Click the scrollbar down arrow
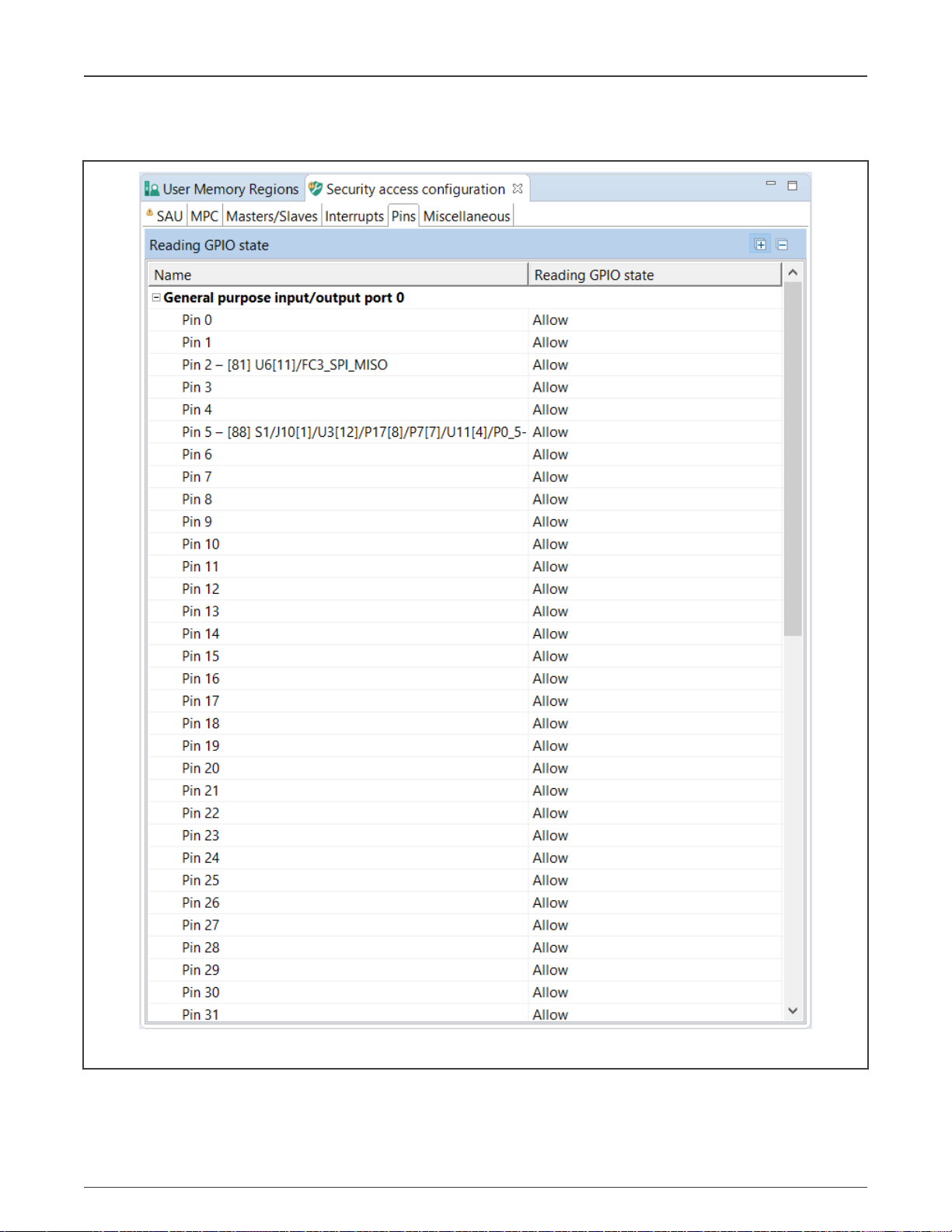952x1232 pixels. (x=793, y=1011)
